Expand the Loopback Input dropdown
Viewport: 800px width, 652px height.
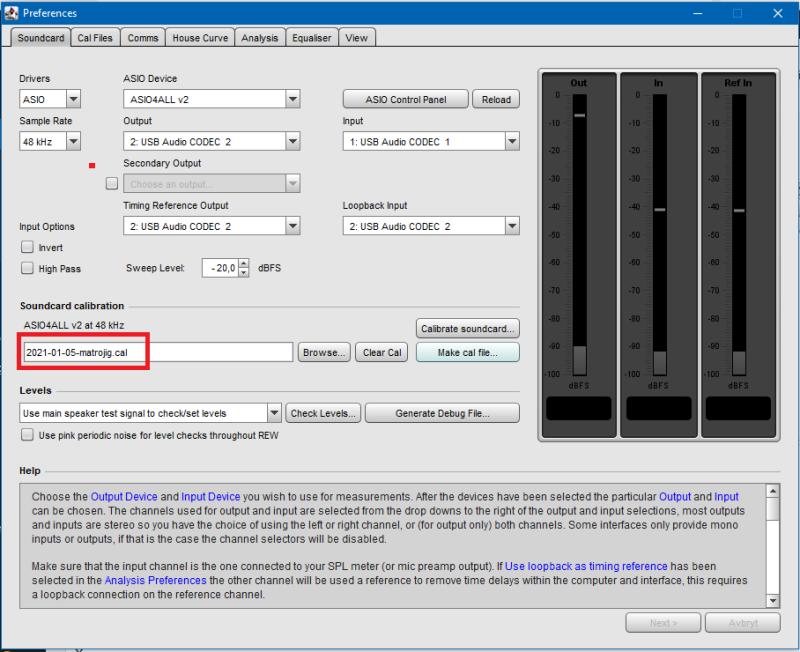click(x=431, y=226)
